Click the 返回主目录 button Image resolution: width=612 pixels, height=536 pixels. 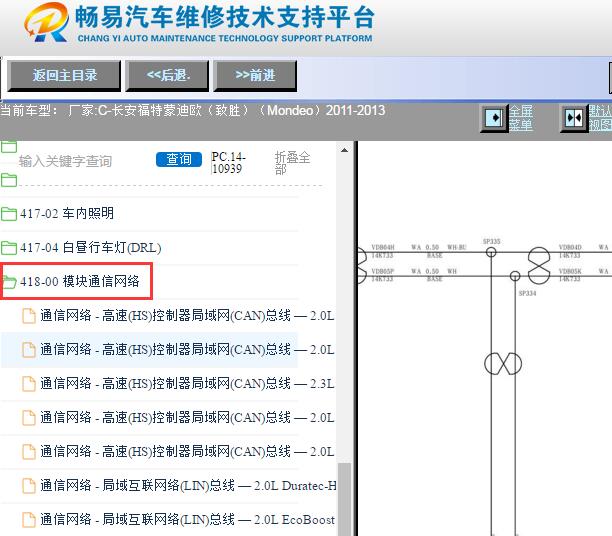(64, 75)
